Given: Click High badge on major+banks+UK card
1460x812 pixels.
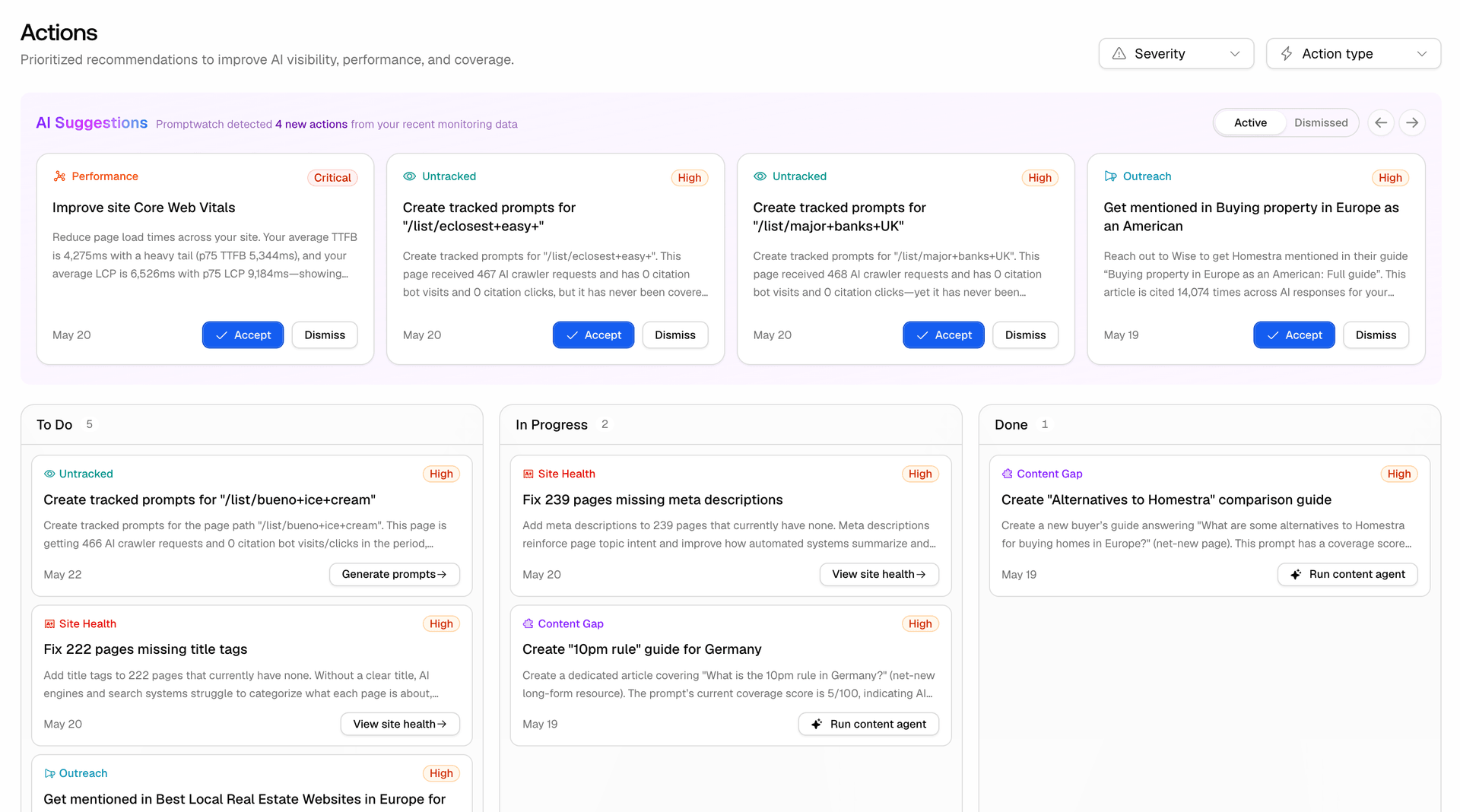Looking at the screenshot, I should [1039, 178].
